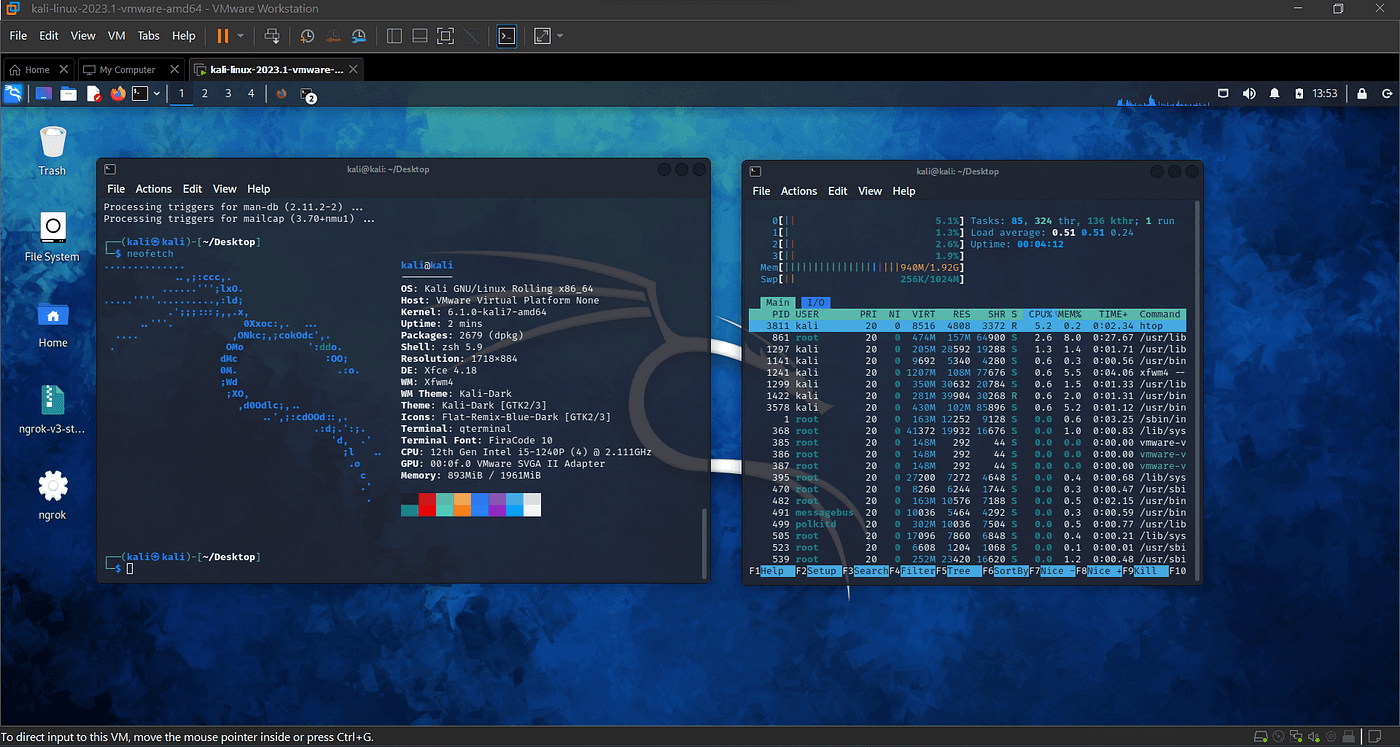Open the Snapshot Manager in VMware toolbar
Viewport: 1400px width, 747px height.
click(x=358, y=35)
